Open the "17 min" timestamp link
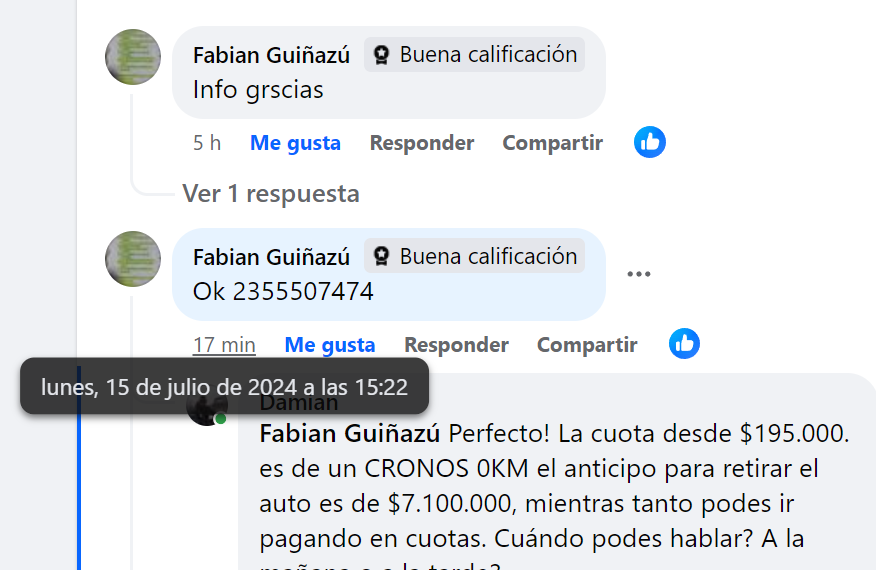Image resolution: width=876 pixels, height=570 pixels. [224, 345]
